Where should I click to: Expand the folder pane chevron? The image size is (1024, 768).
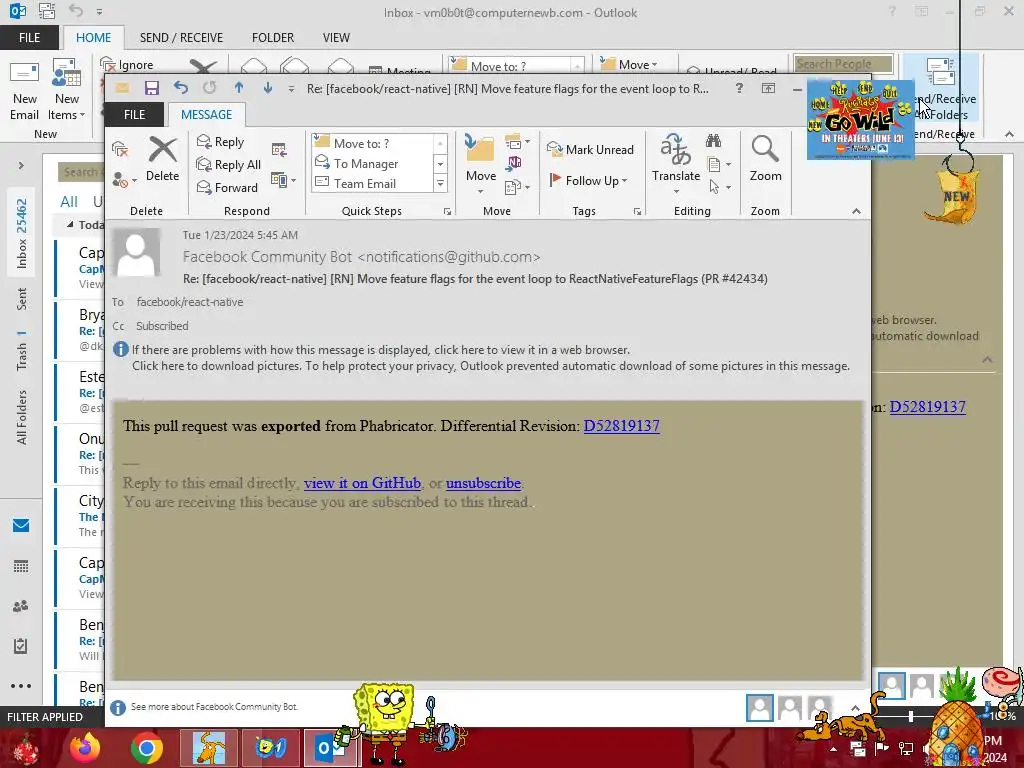coord(21,165)
